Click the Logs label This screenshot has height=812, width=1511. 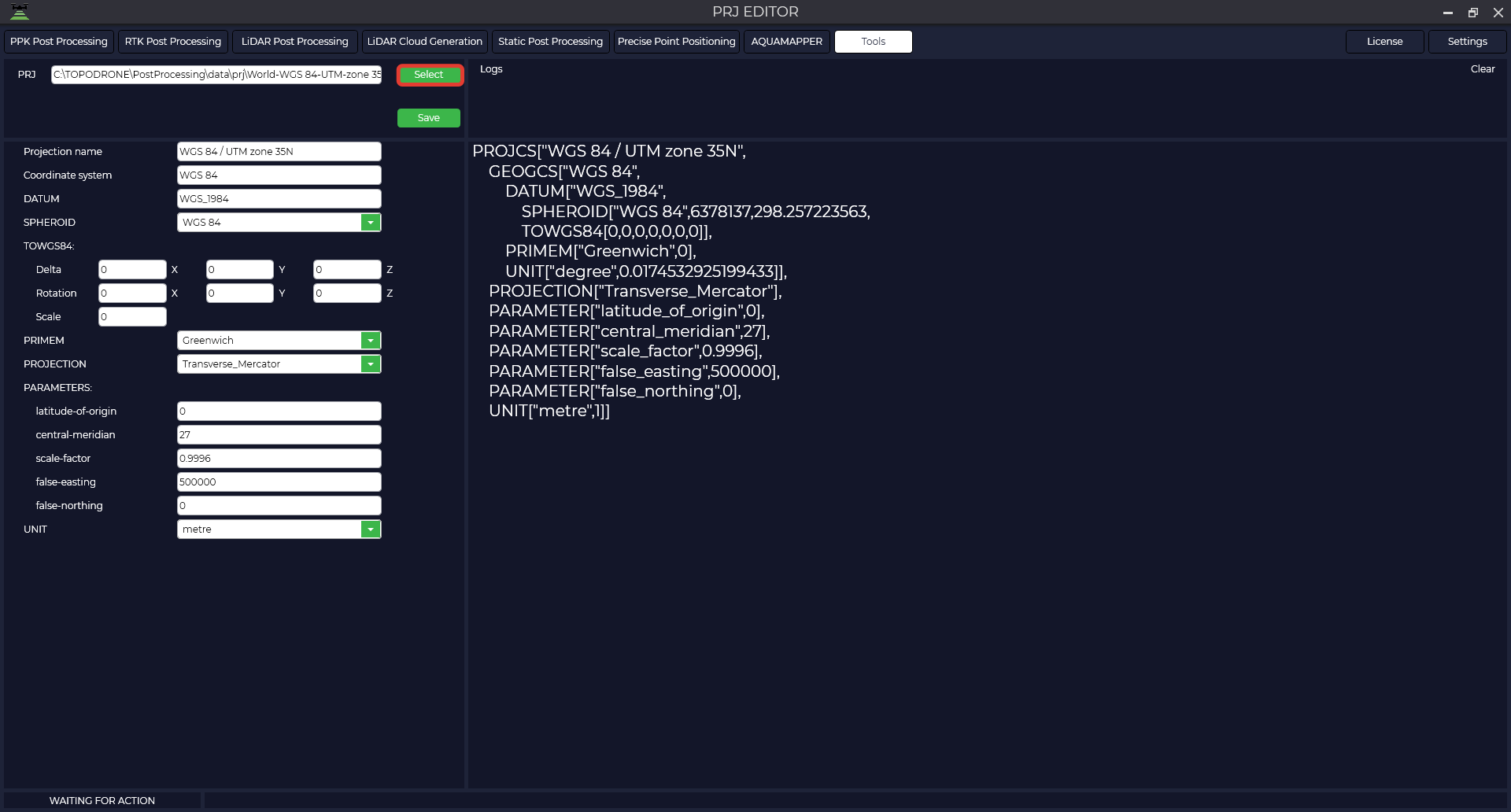(491, 69)
